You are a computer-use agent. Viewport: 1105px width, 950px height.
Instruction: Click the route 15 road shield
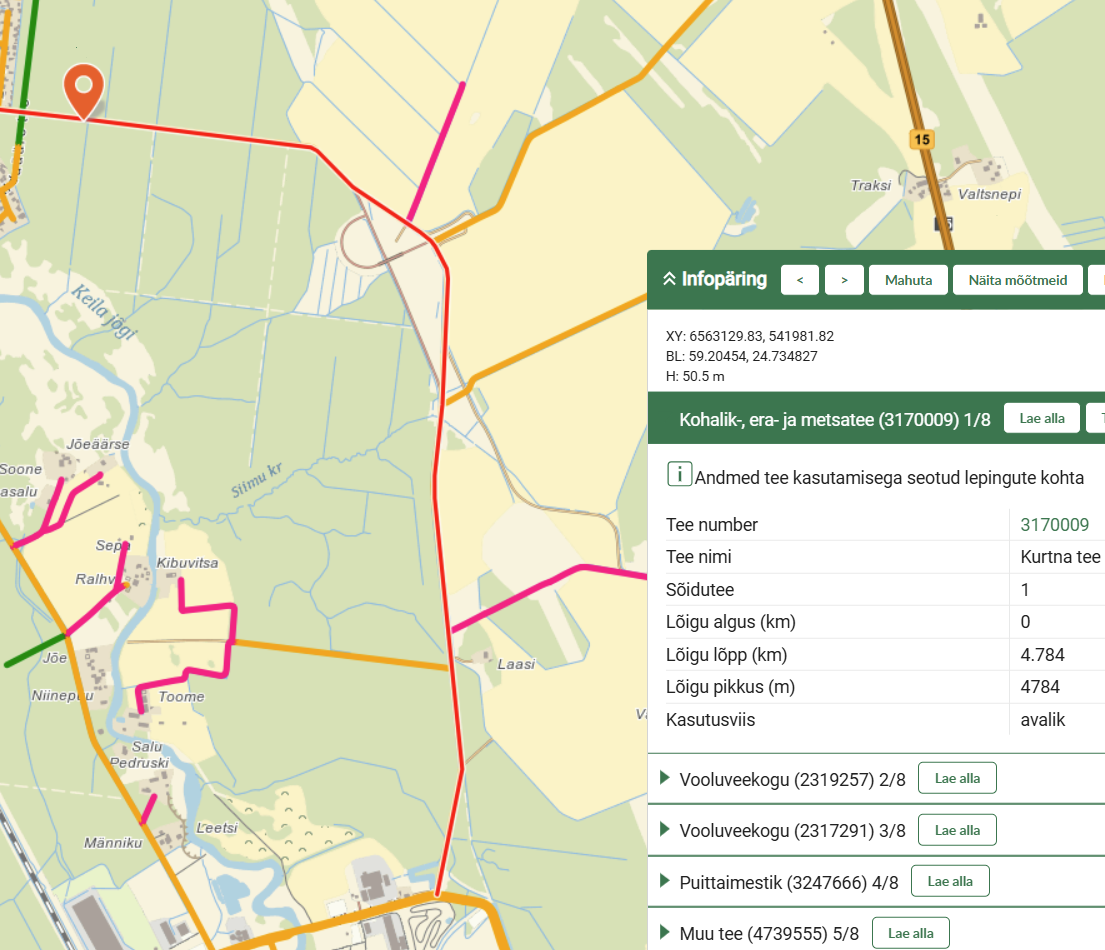[x=921, y=139]
